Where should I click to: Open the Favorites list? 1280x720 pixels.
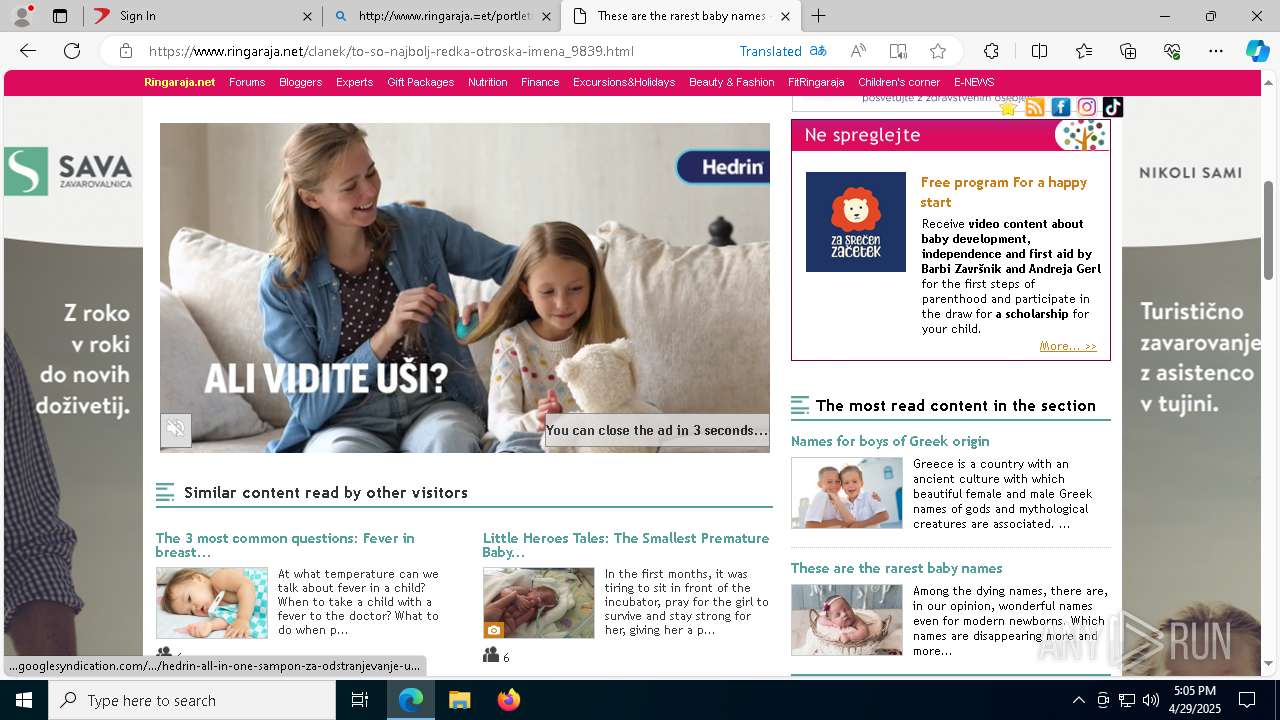click(1084, 51)
